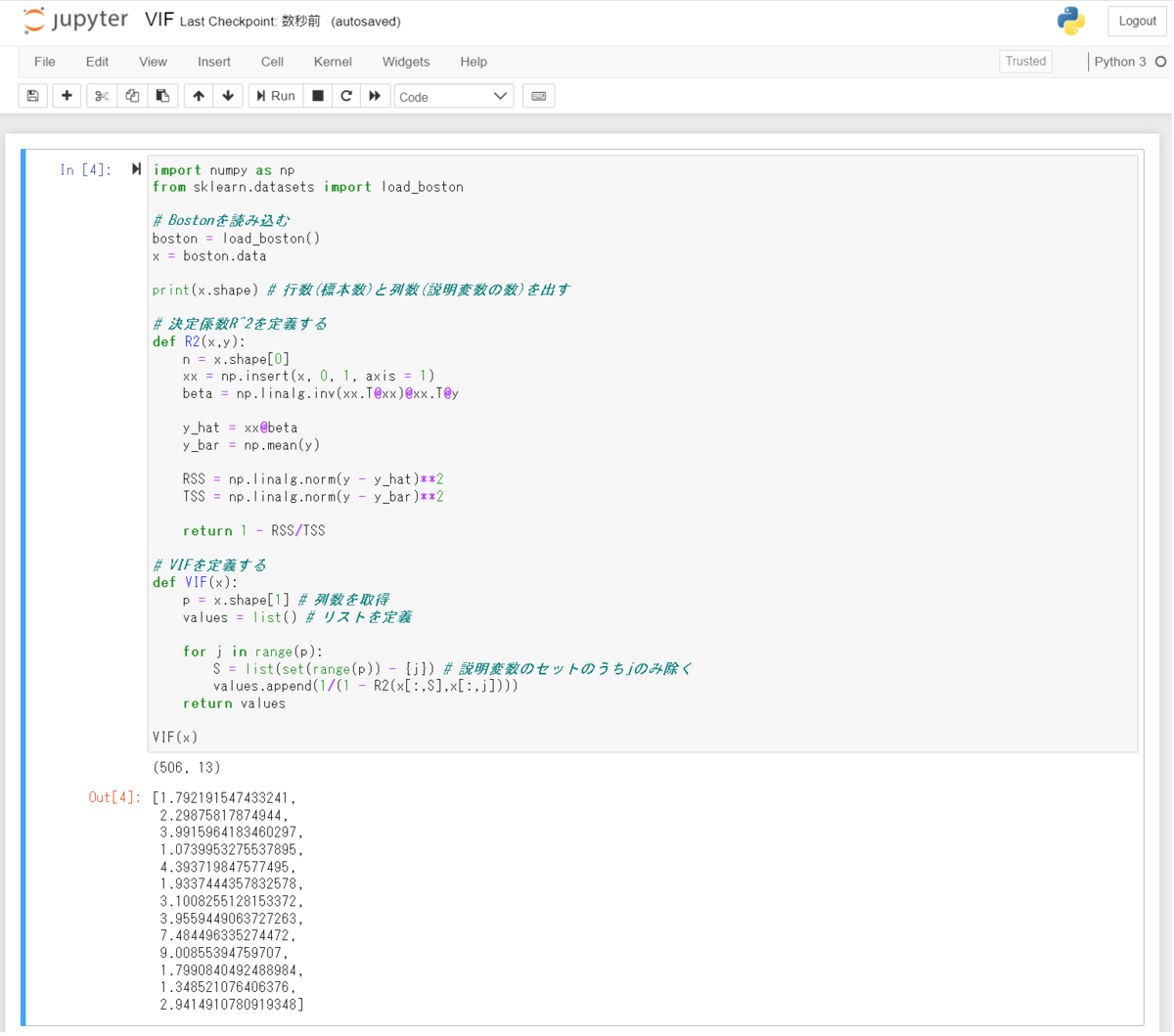Click the In [4] prompt label
This screenshot has height=1036, width=1174.
point(85,170)
